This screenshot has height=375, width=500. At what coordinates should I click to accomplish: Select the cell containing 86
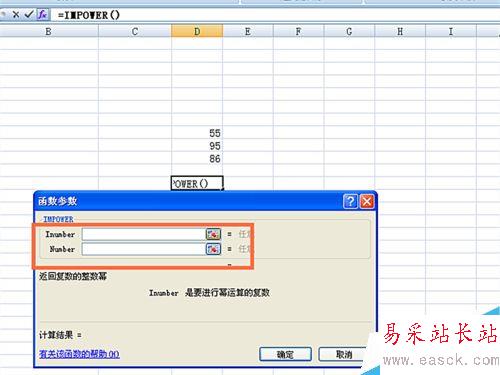click(x=197, y=158)
